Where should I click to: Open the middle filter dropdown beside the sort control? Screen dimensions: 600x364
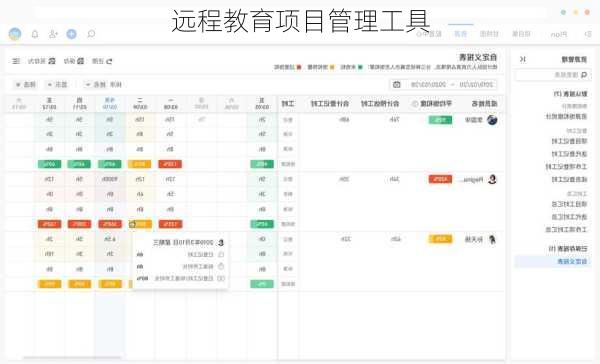point(57,85)
